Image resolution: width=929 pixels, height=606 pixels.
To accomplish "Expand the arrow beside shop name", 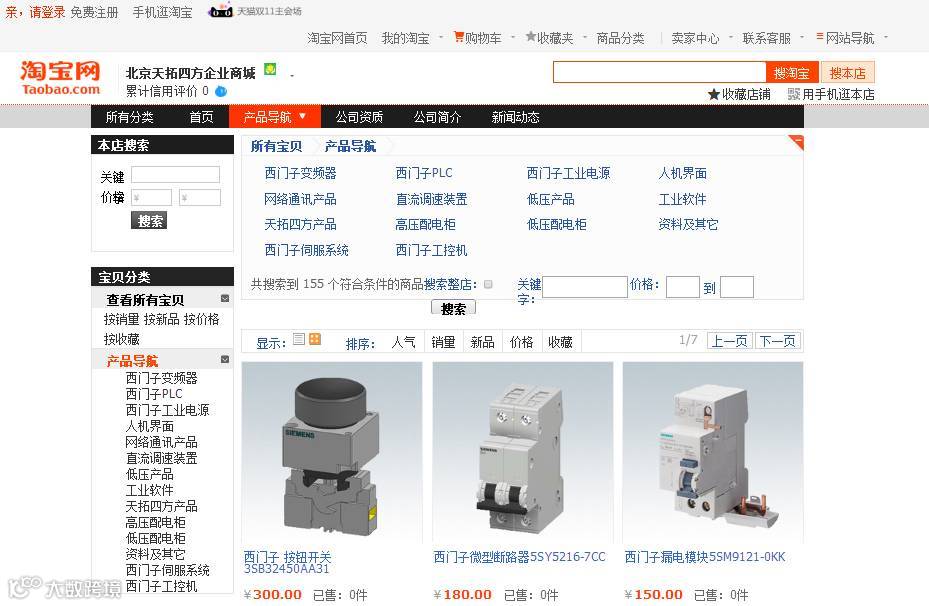I will [x=291, y=76].
